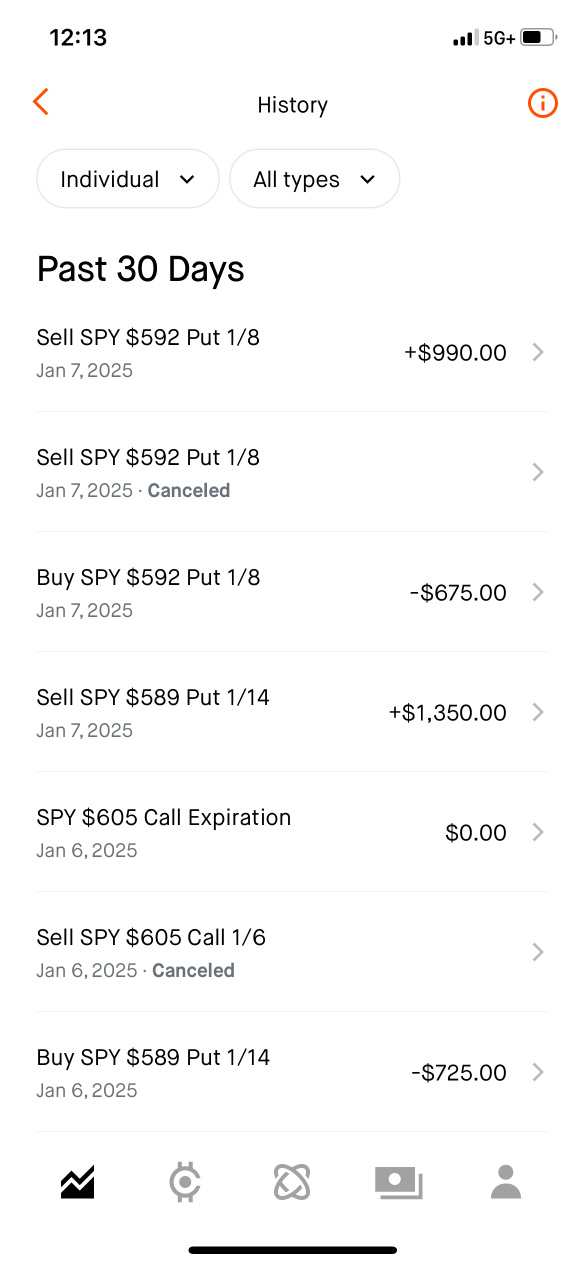Tap the orange back arrow

41,102
